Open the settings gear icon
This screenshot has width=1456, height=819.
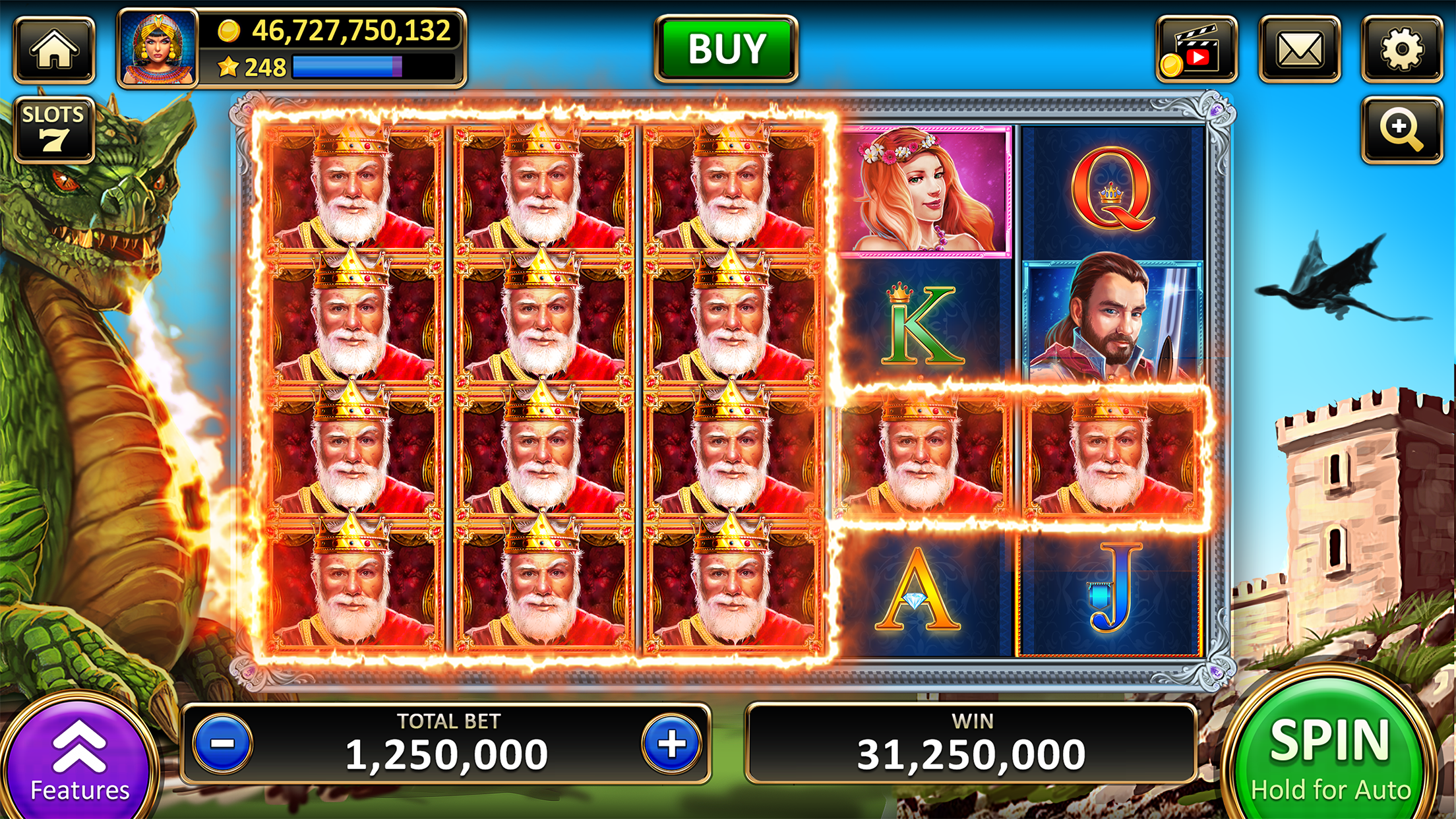[1402, 50]
